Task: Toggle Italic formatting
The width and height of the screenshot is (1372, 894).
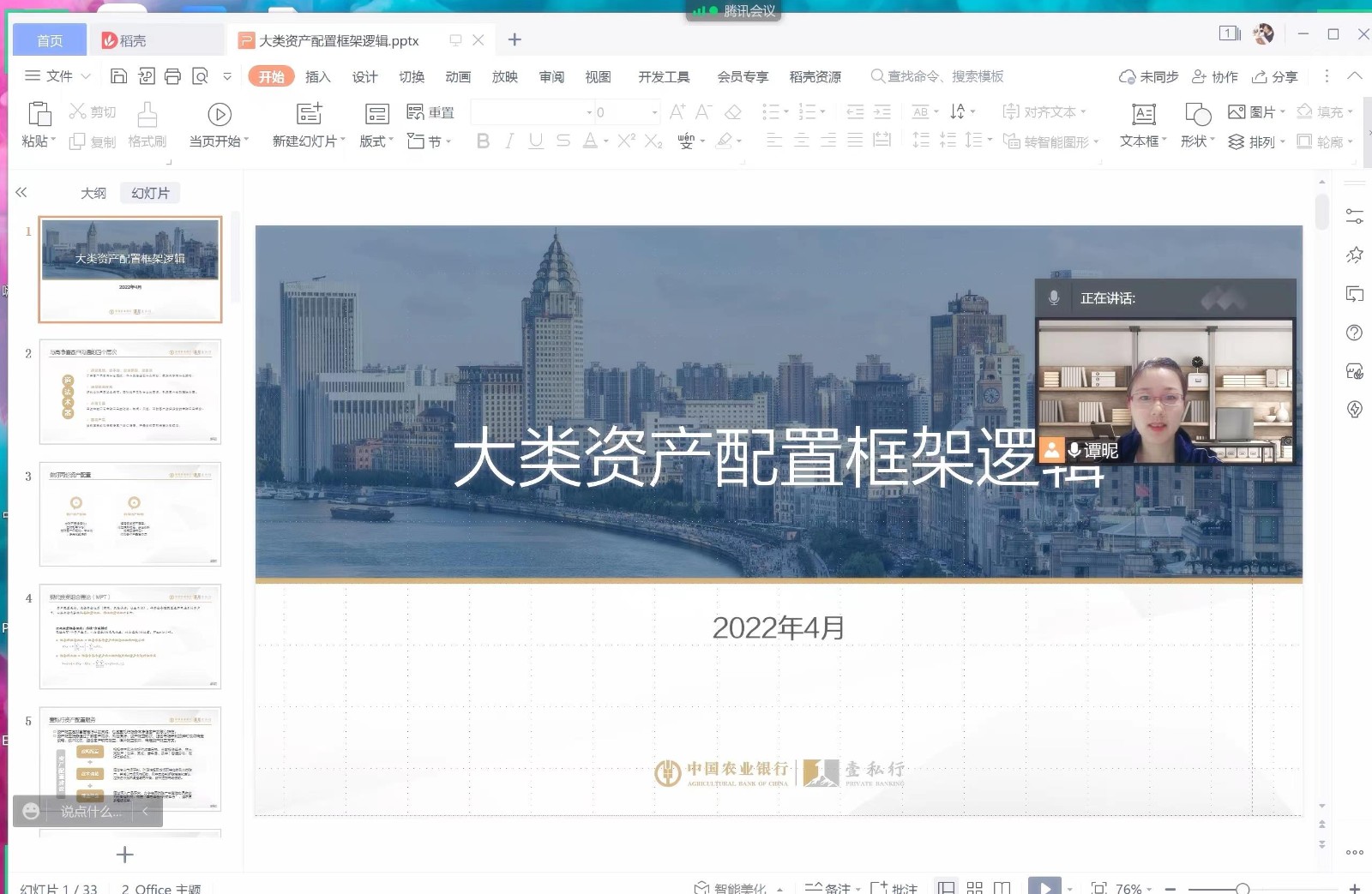Action: click(x=509, y=141)
